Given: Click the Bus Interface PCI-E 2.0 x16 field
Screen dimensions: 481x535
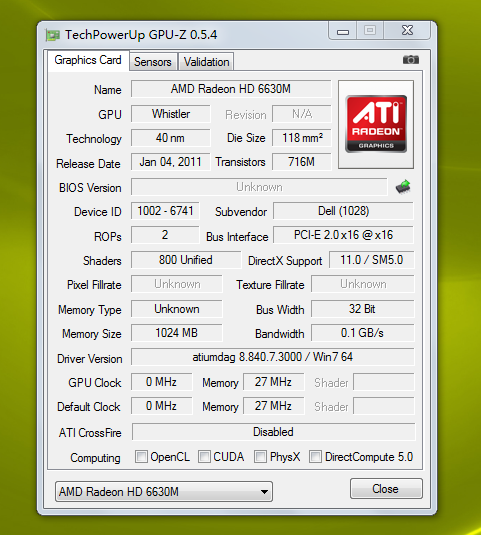Looking at the screenshot, I should click(344, 235).
